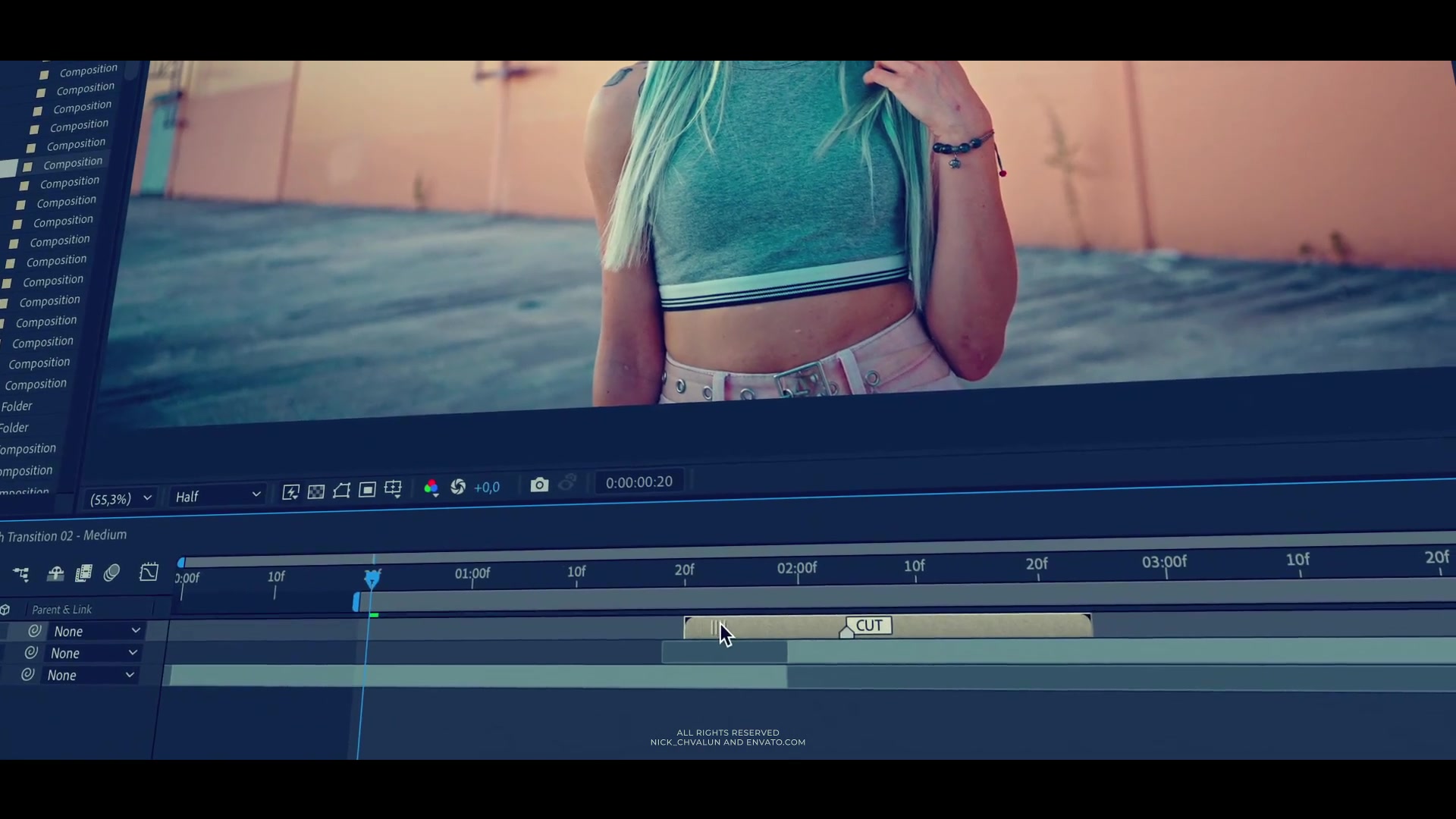Open the middle layer's None parent dropdown
The image size is (1456, 819).
[x=93, y=653]
